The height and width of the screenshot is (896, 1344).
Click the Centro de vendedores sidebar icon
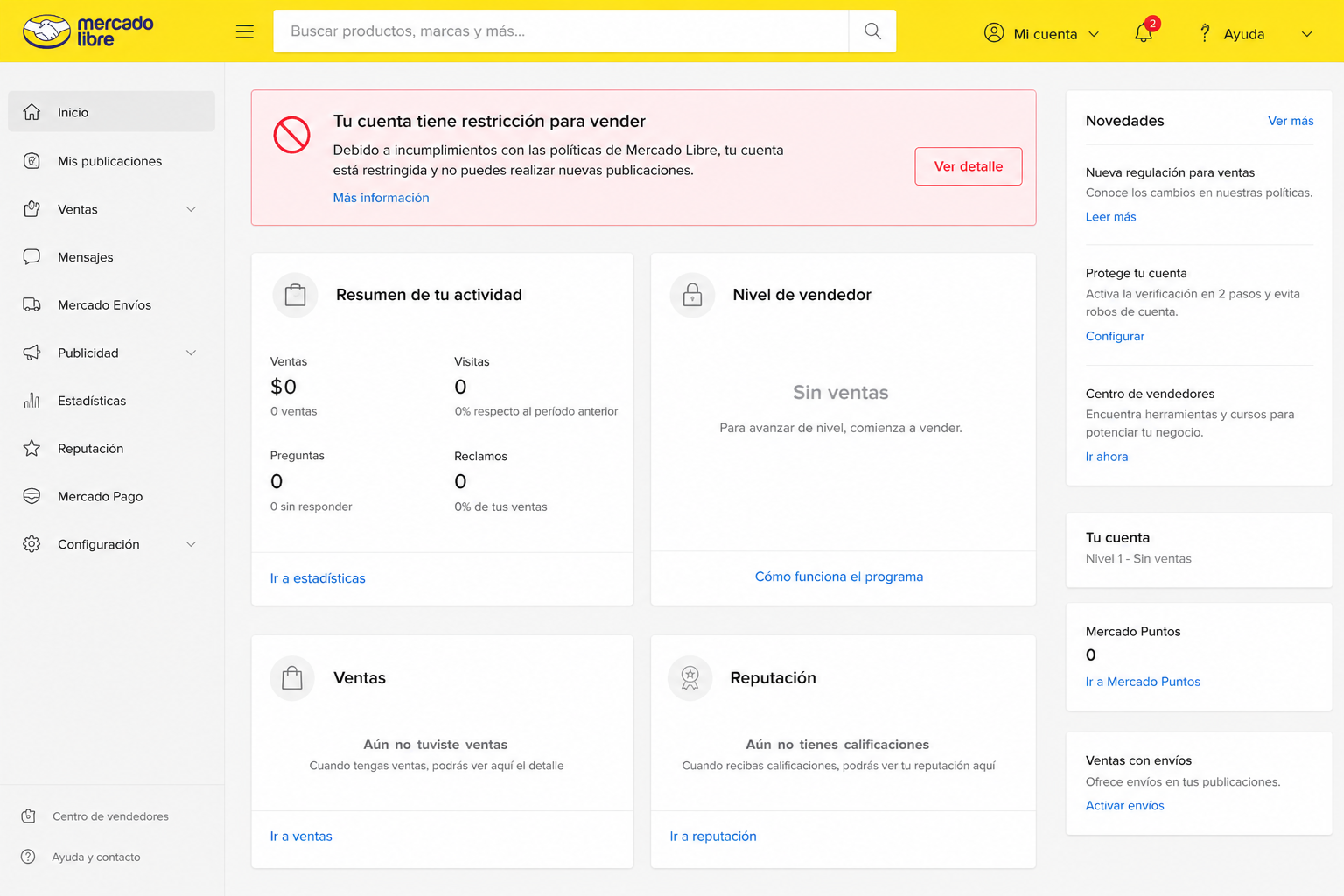[28, 815]
